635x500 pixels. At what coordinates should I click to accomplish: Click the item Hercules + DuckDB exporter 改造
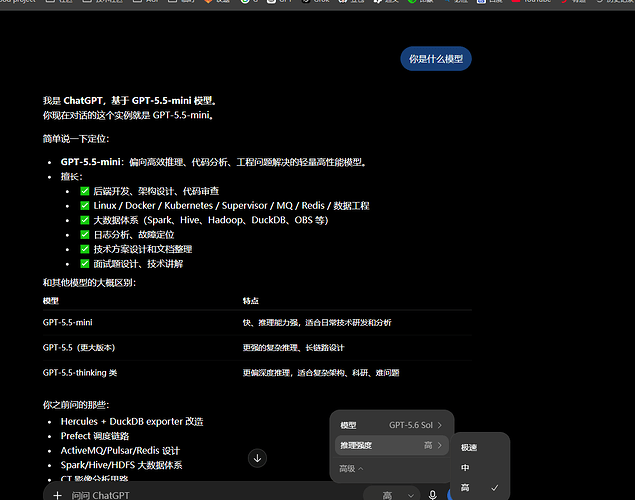[132, 421]
